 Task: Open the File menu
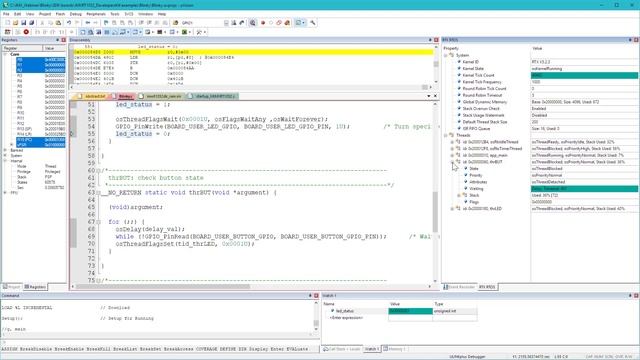[x=6, y=14]
